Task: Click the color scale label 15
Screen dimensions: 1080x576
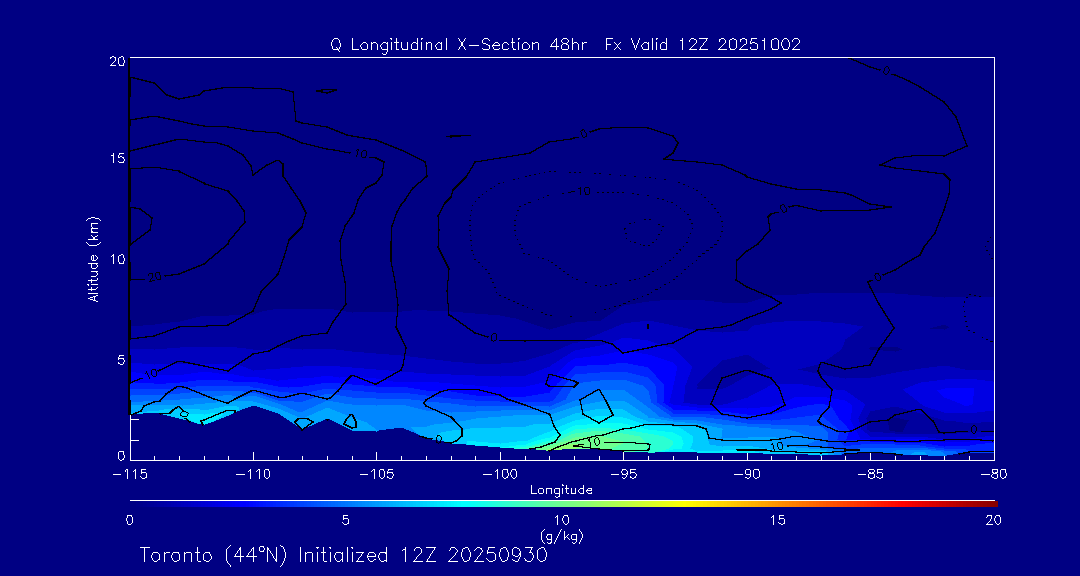Action: coord(778,520)
